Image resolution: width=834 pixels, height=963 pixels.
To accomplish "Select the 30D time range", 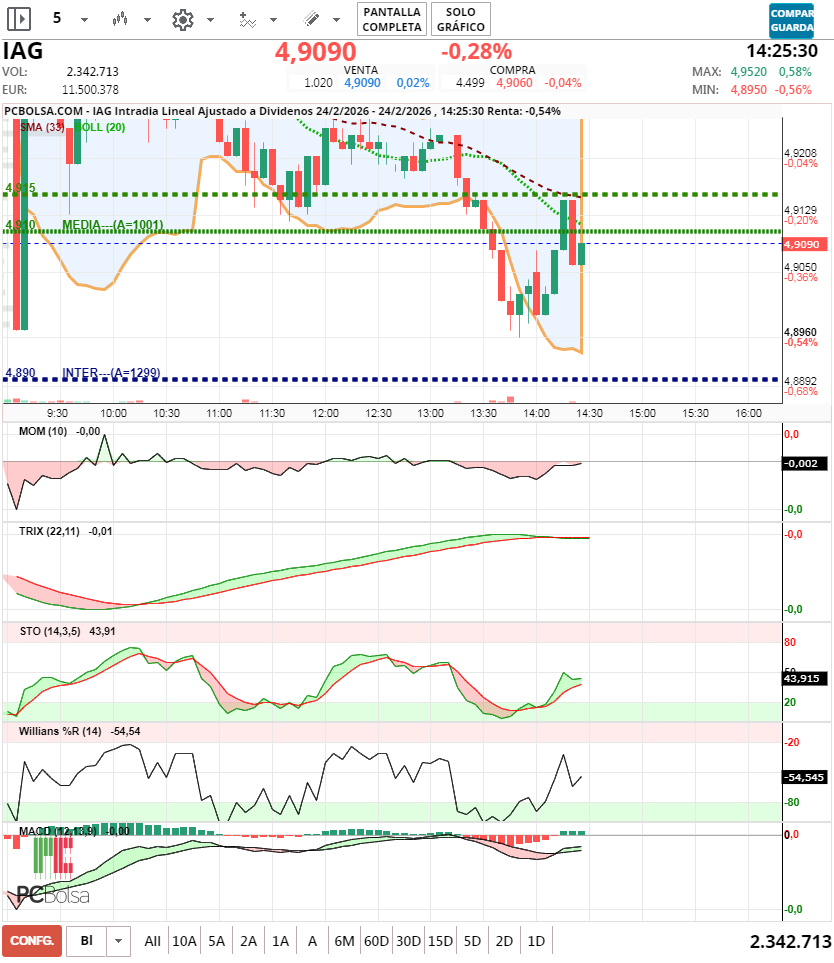I will coord(408,941).
